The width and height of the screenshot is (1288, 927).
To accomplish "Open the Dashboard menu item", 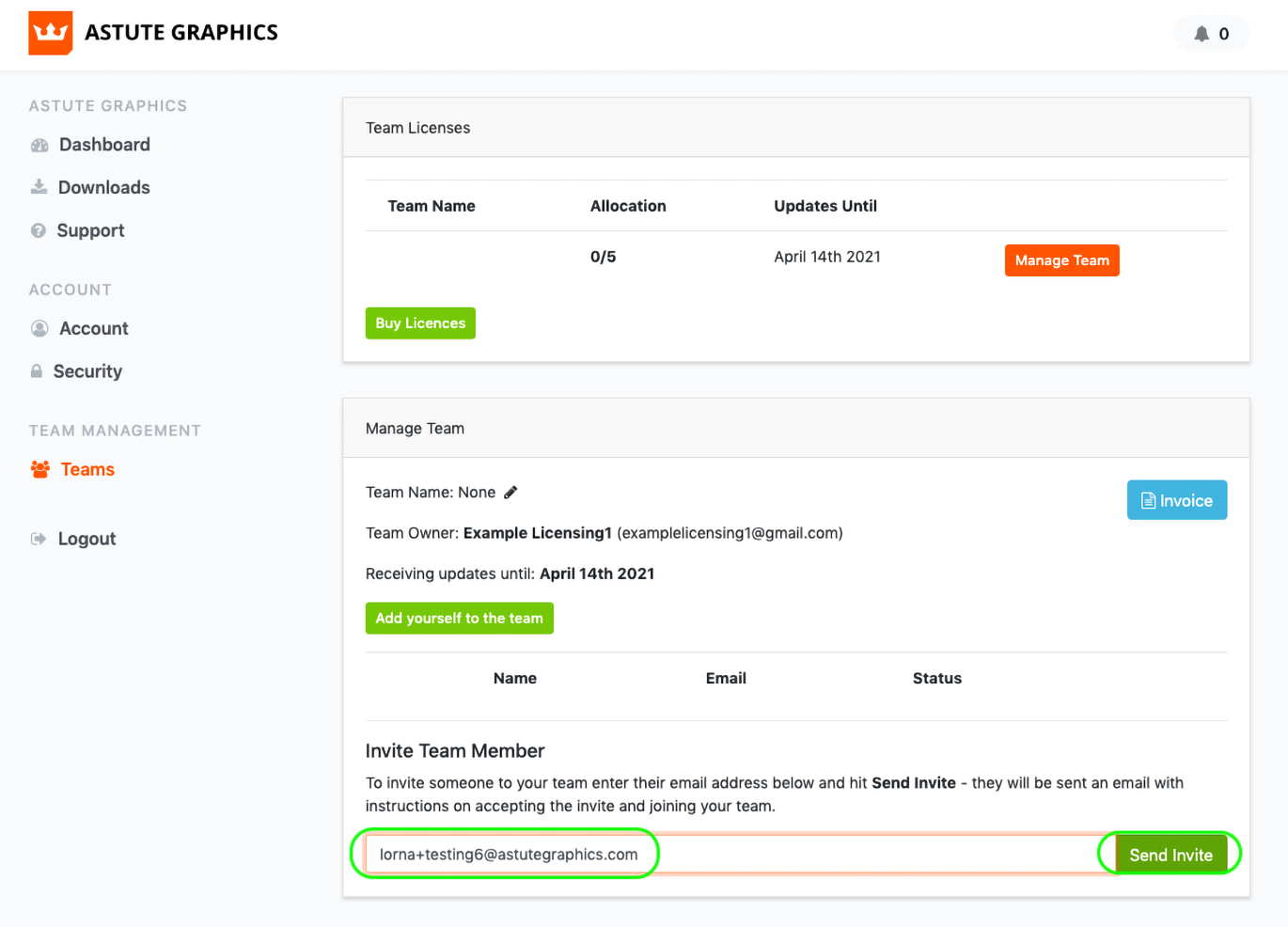I will pos(104,145).
